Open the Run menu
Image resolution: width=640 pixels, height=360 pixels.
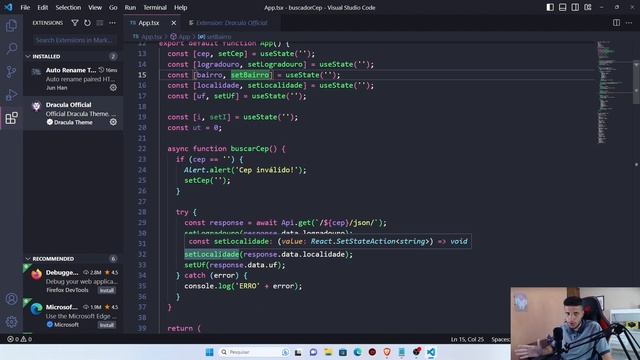pos(130,7)
